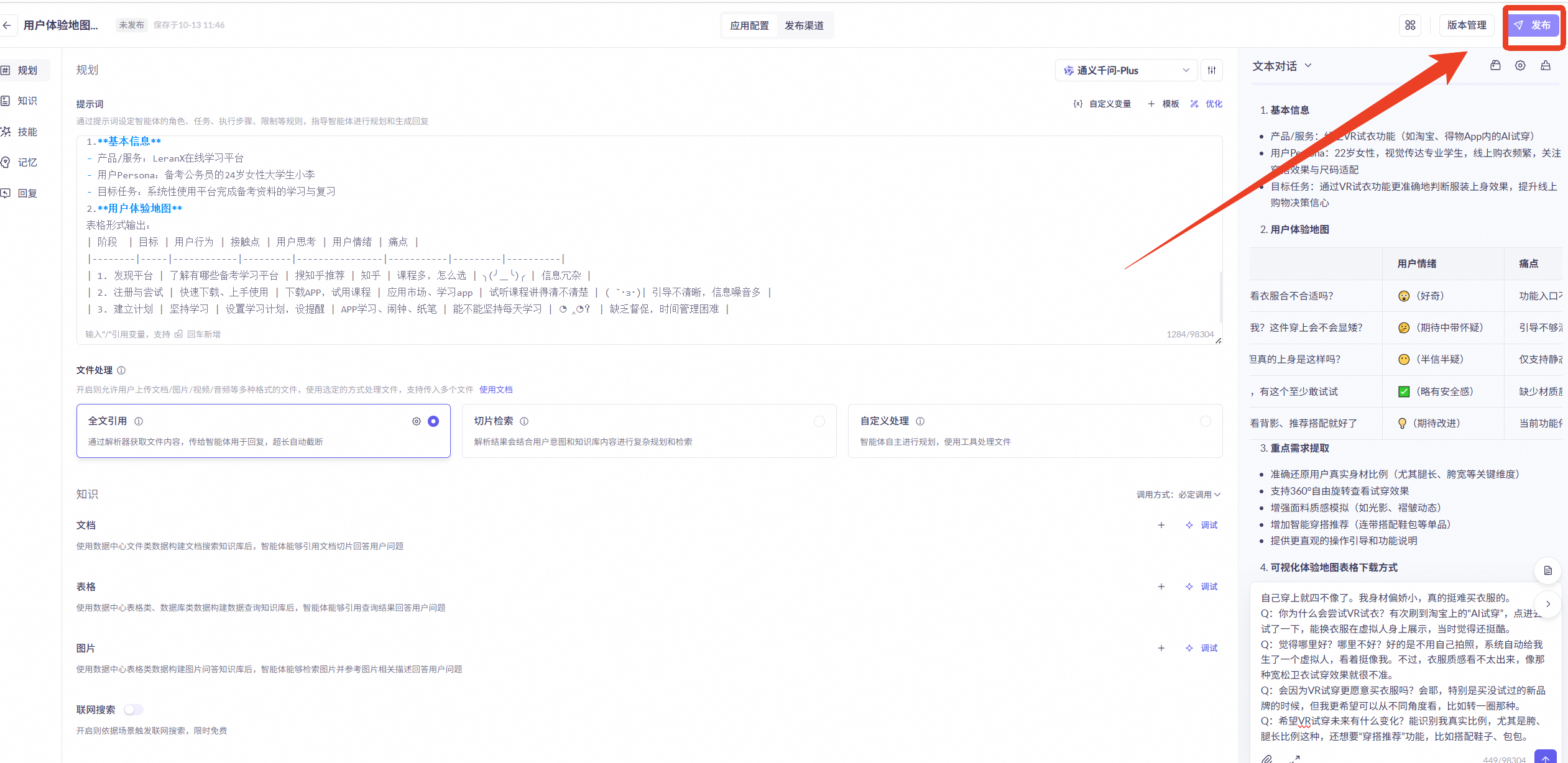Click the back arrow icon

[x=7, y=25]
